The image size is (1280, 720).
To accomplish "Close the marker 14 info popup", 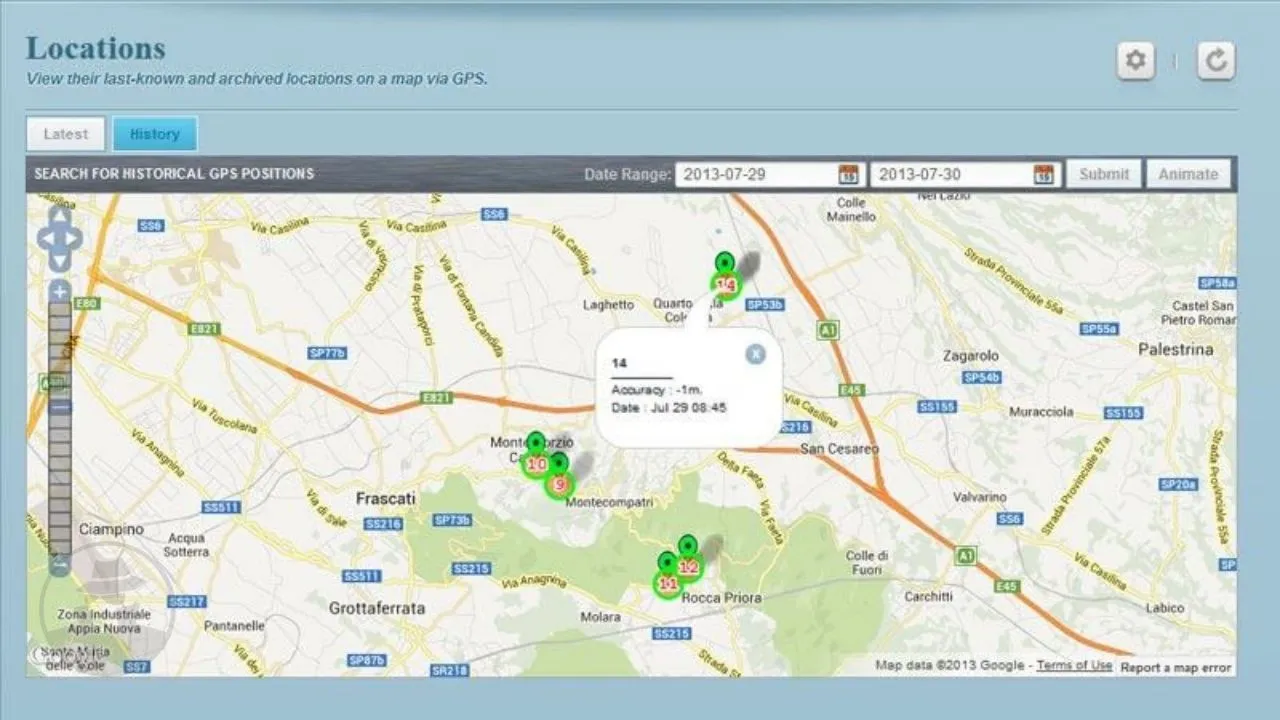I will [x=755, y=353].
